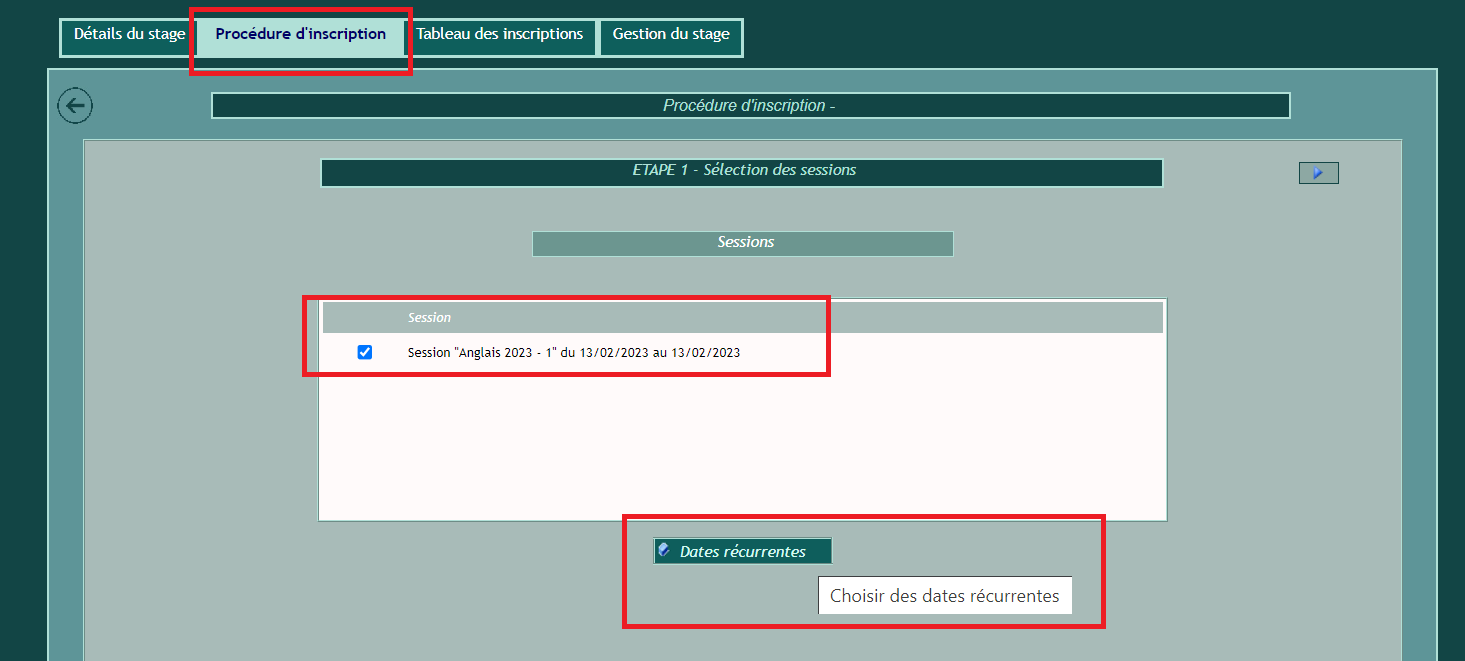Go back using the circled left arrow

tap(75, 106)
